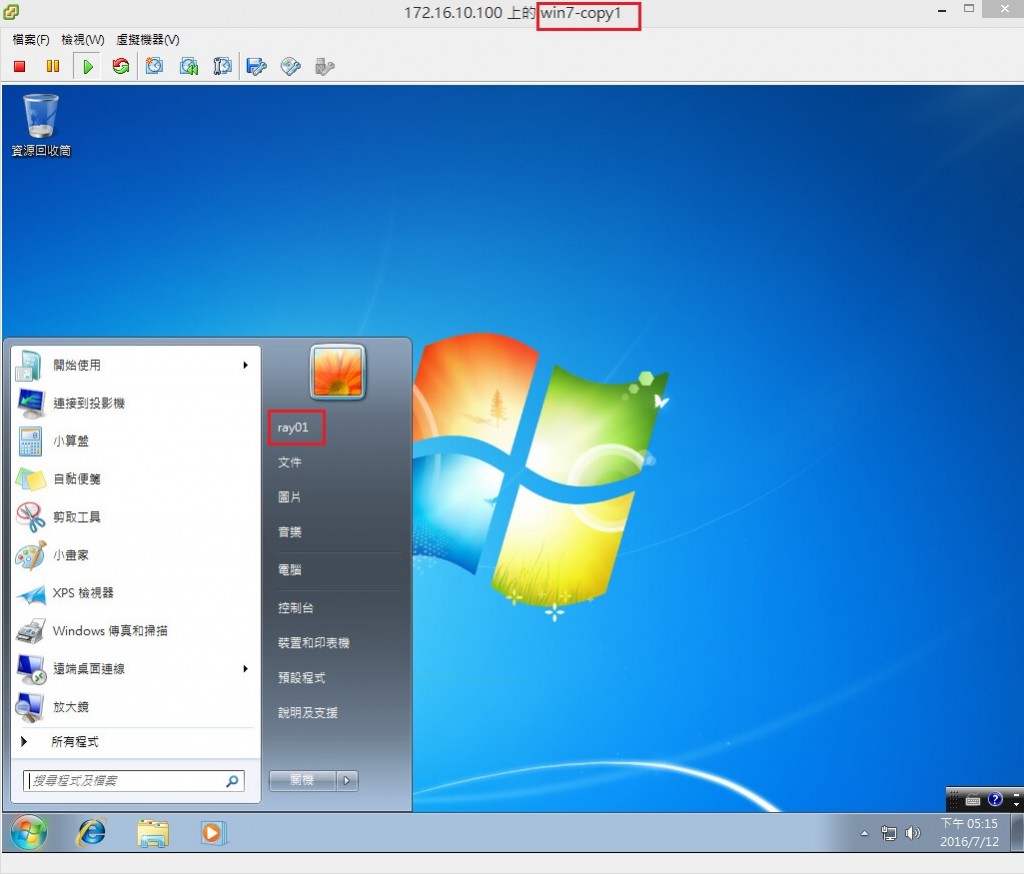Image resolution: width=1024 pixels, height=874 pixels.
Task: Show hidden tray icons arrow
Action: [x=865, y=834]
